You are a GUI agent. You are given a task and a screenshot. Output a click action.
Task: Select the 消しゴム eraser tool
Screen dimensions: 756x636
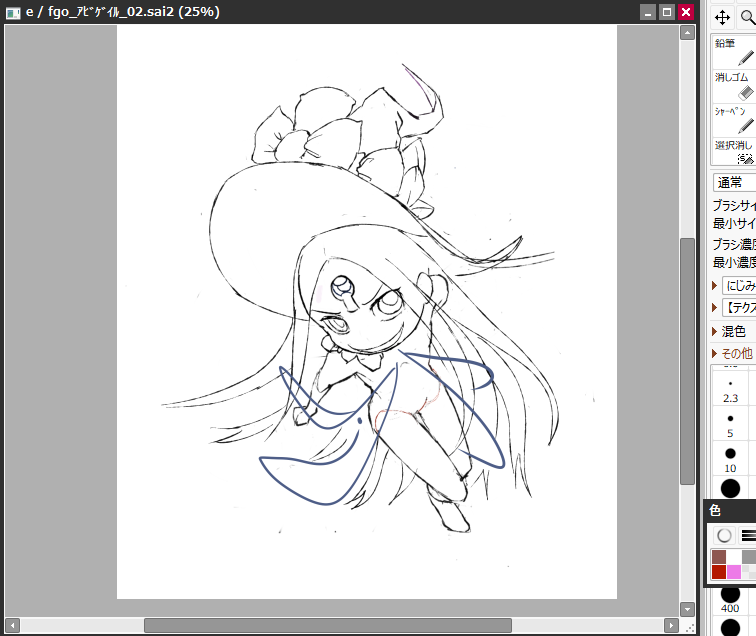pos(734,86)
